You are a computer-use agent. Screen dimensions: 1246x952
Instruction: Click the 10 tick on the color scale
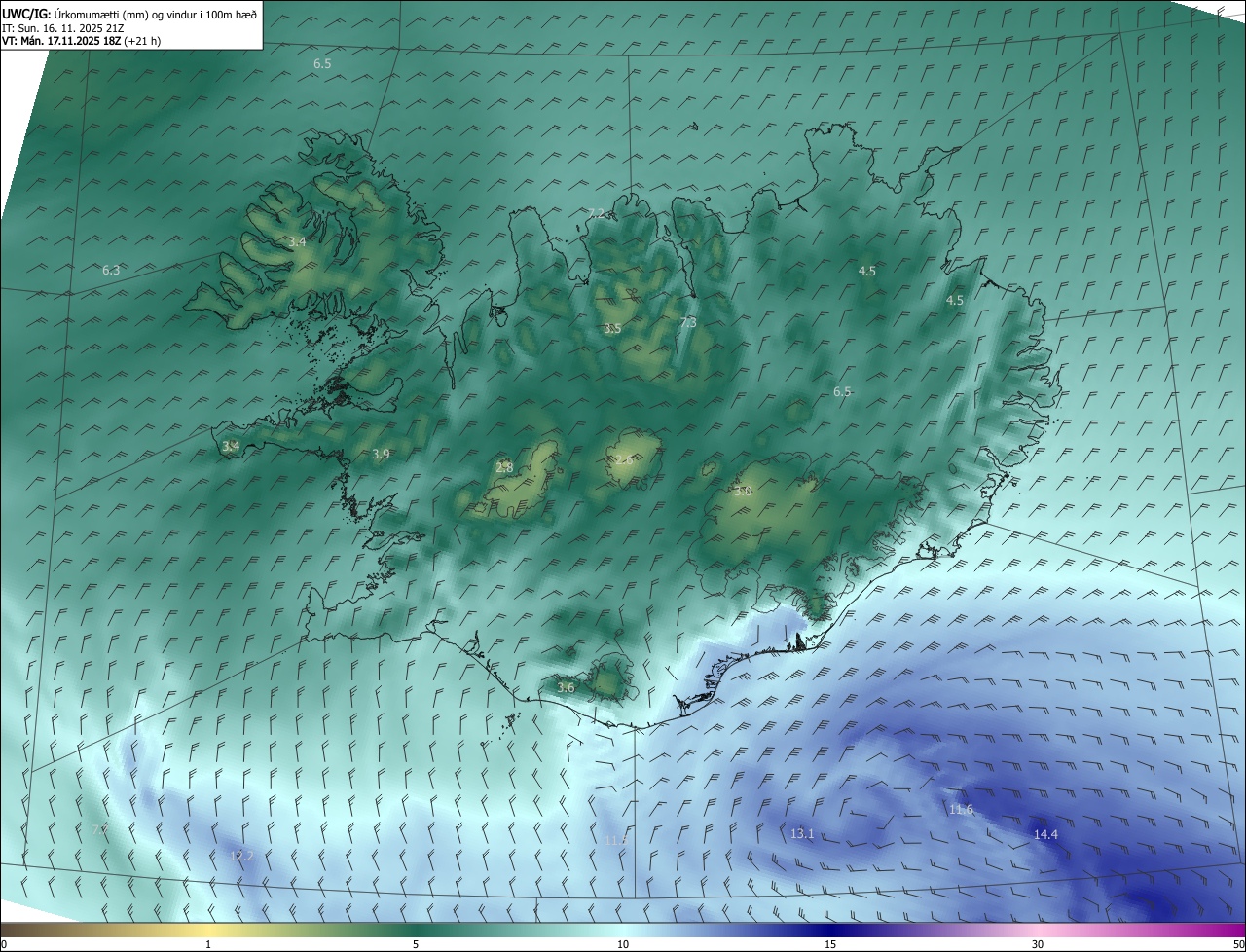pyautogui.click(x=623, y=944)
